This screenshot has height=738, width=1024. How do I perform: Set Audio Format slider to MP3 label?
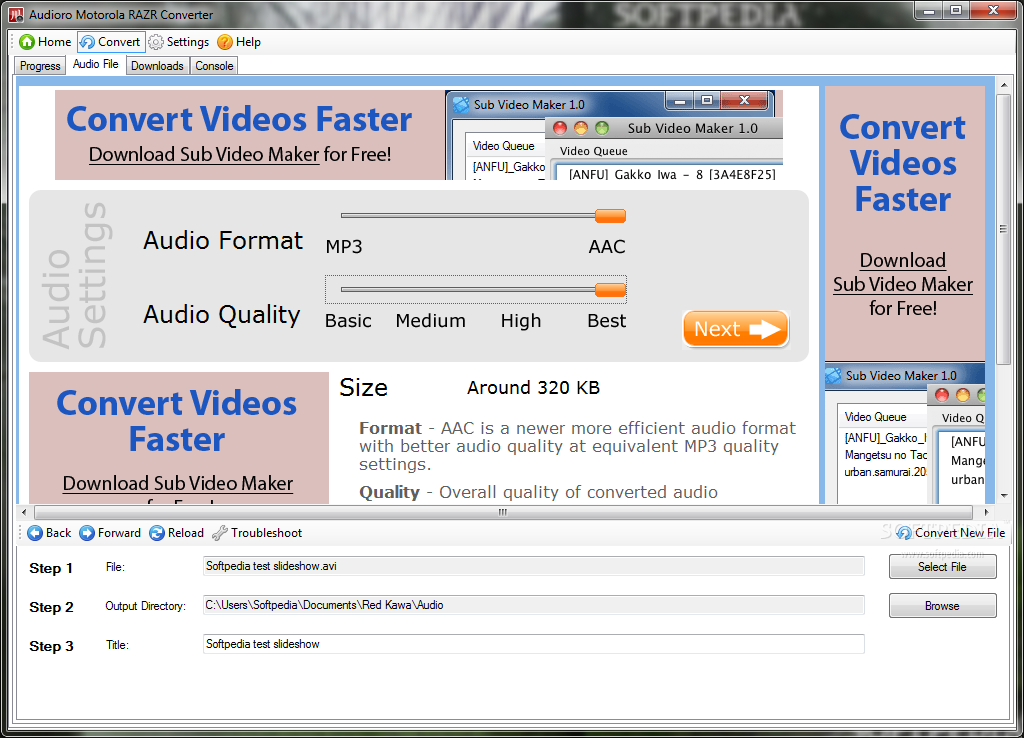[x=344, y=247]
